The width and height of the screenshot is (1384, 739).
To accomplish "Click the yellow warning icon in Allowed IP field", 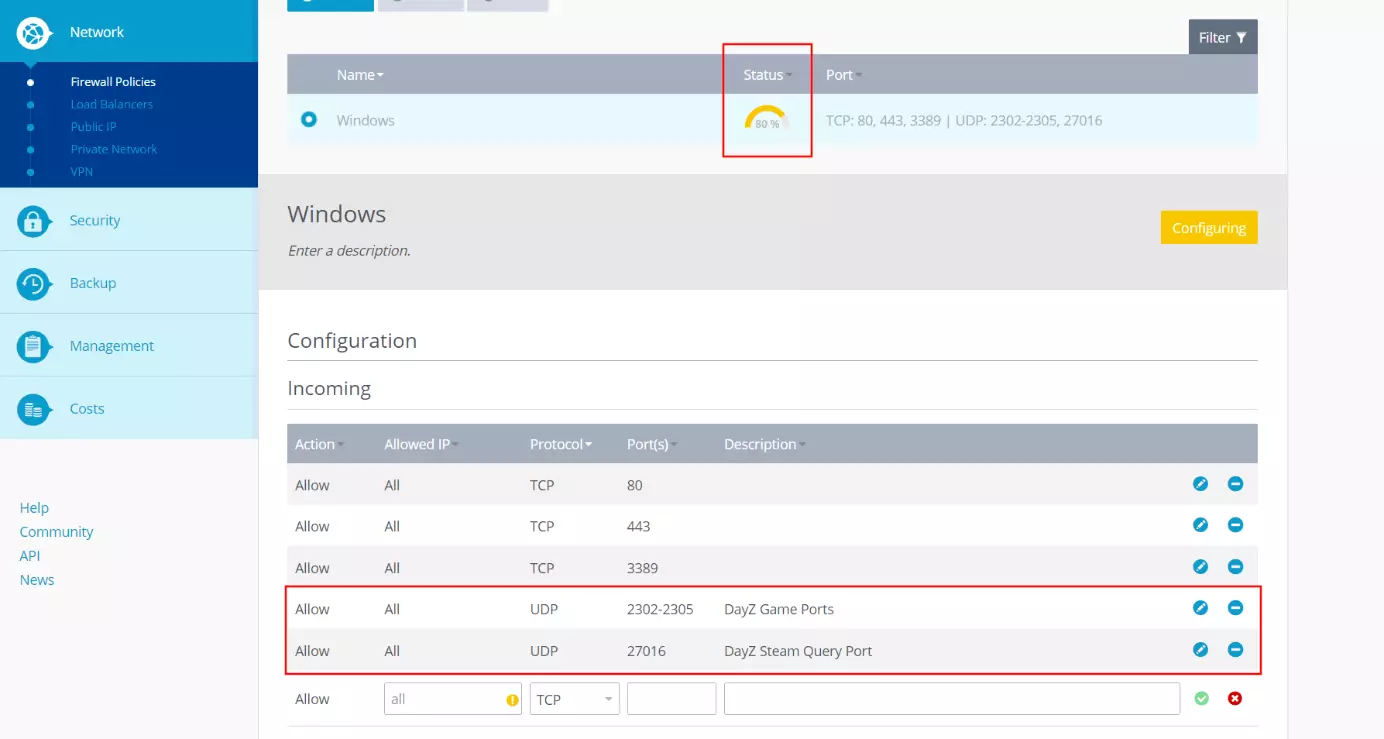I will tap(513, 700).
